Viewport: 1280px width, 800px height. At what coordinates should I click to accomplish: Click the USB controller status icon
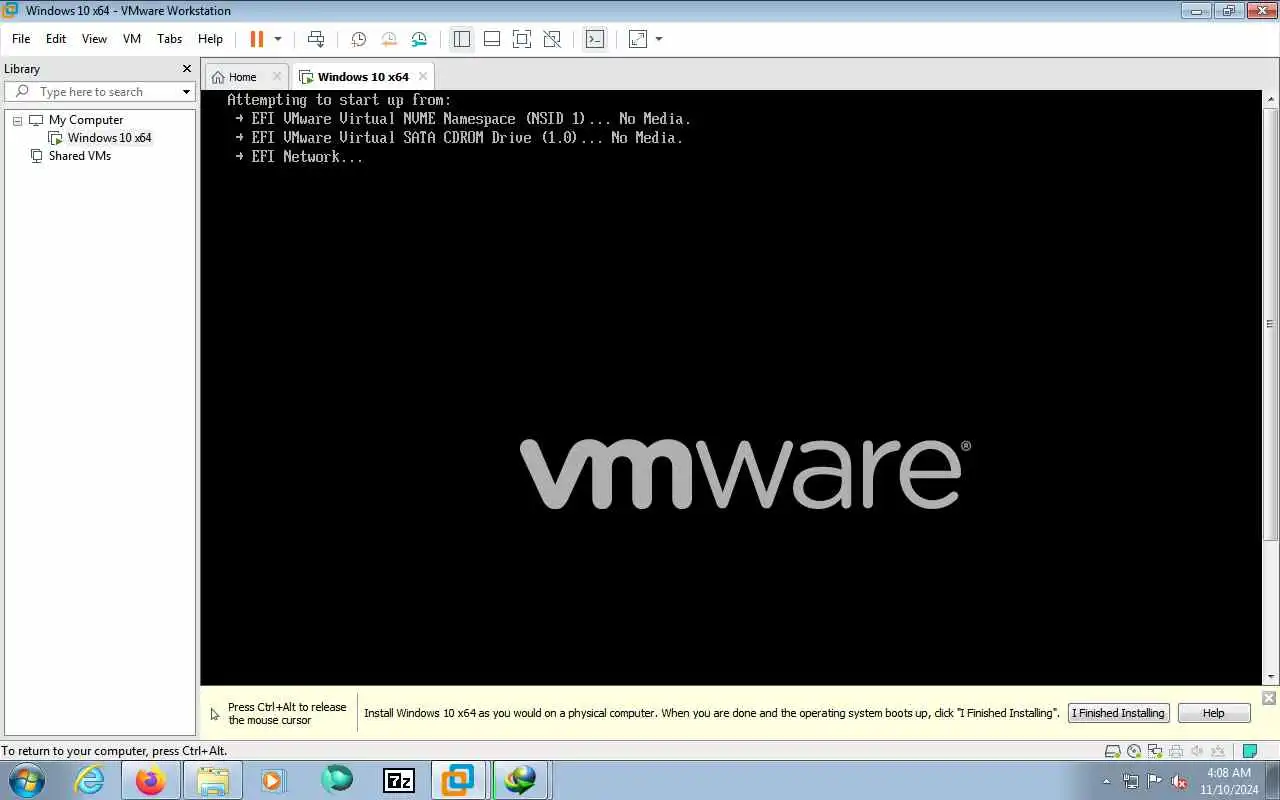[x=1218, y=751]
